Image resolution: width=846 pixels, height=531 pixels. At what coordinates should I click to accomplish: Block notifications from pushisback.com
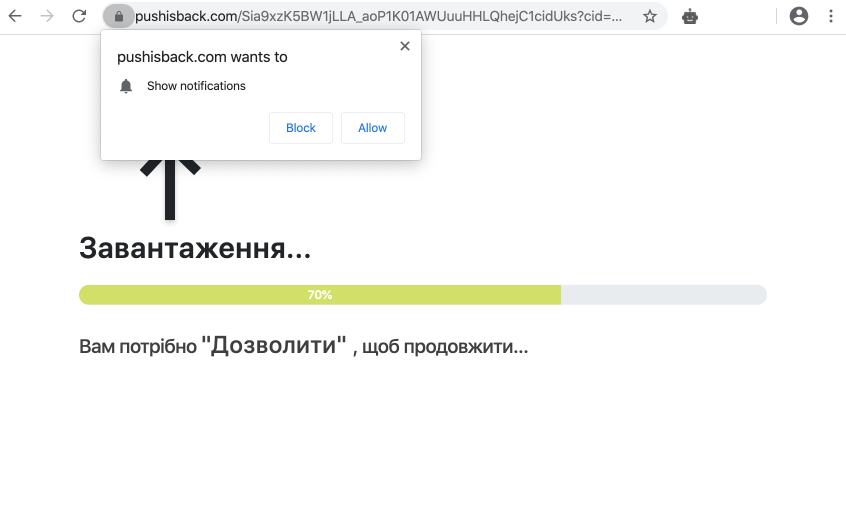click(300, 128)
